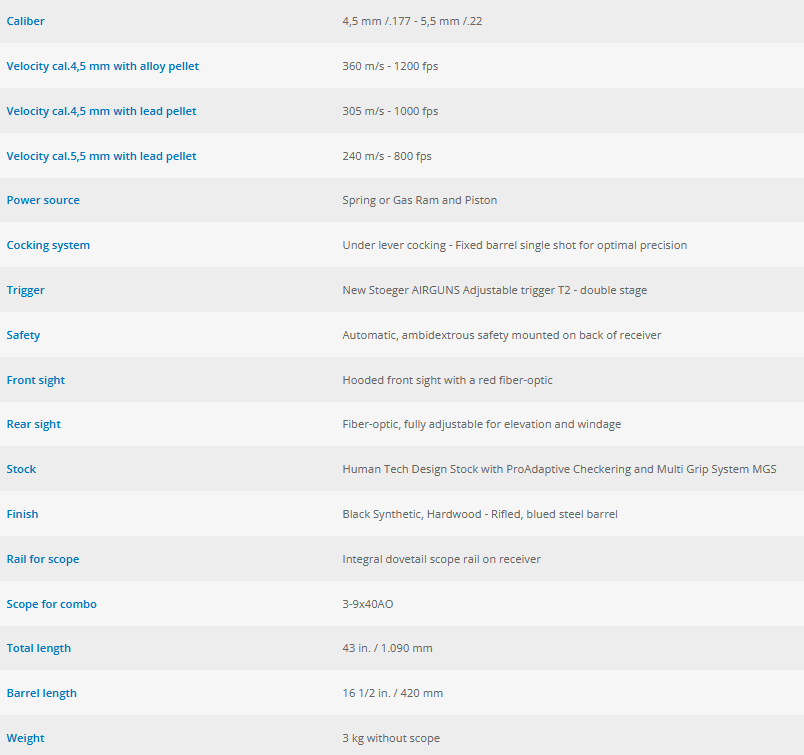Click the 5,5 mm lead pellet velocity label

tap(101, 156)
